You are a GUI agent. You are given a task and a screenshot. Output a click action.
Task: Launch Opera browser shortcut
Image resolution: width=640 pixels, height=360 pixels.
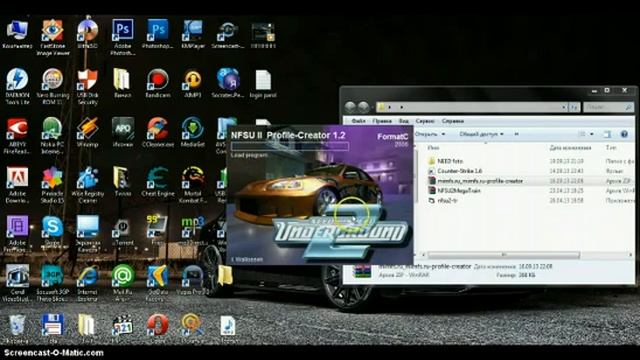pos(158,329)
